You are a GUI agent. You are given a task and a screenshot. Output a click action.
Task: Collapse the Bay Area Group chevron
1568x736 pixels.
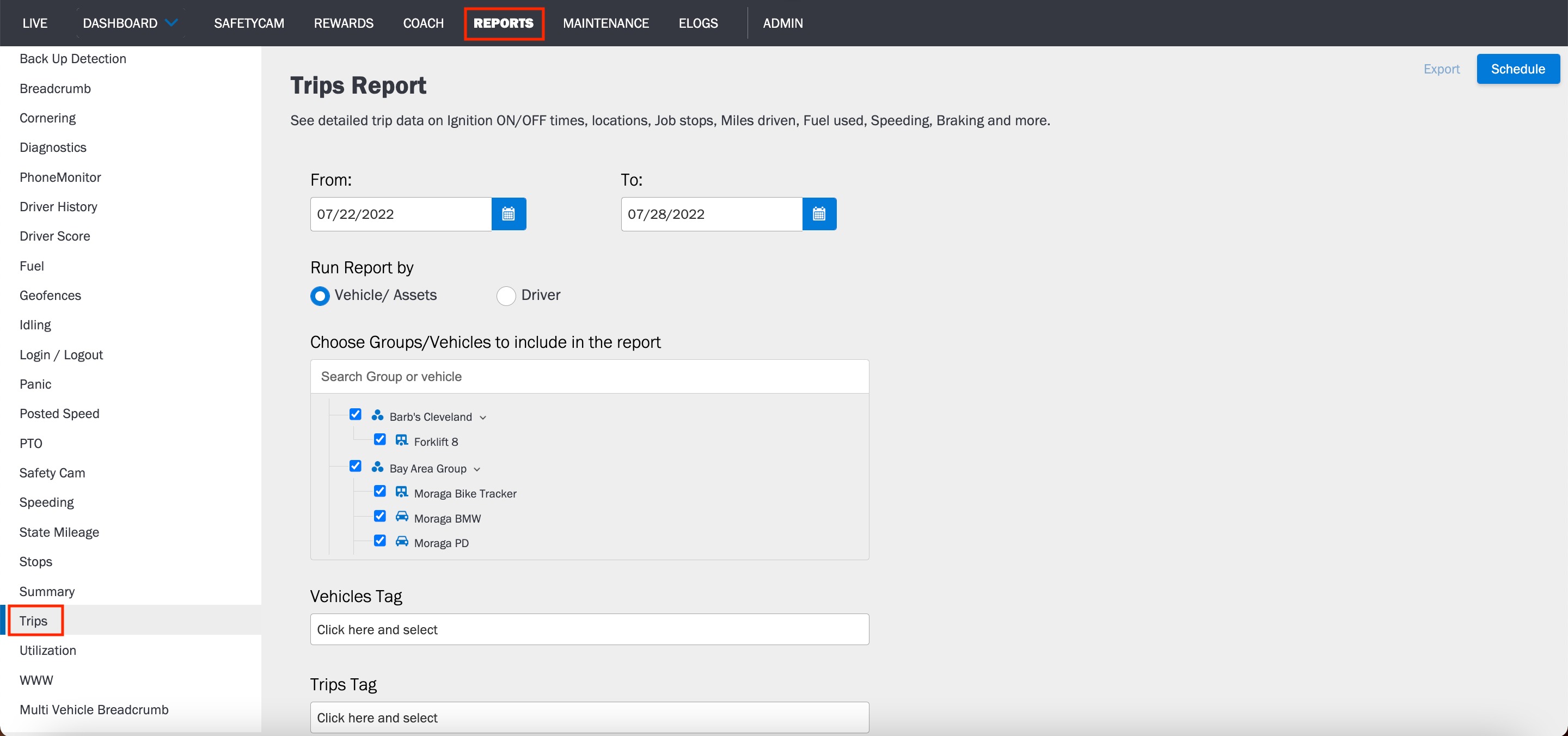point(476,469)
